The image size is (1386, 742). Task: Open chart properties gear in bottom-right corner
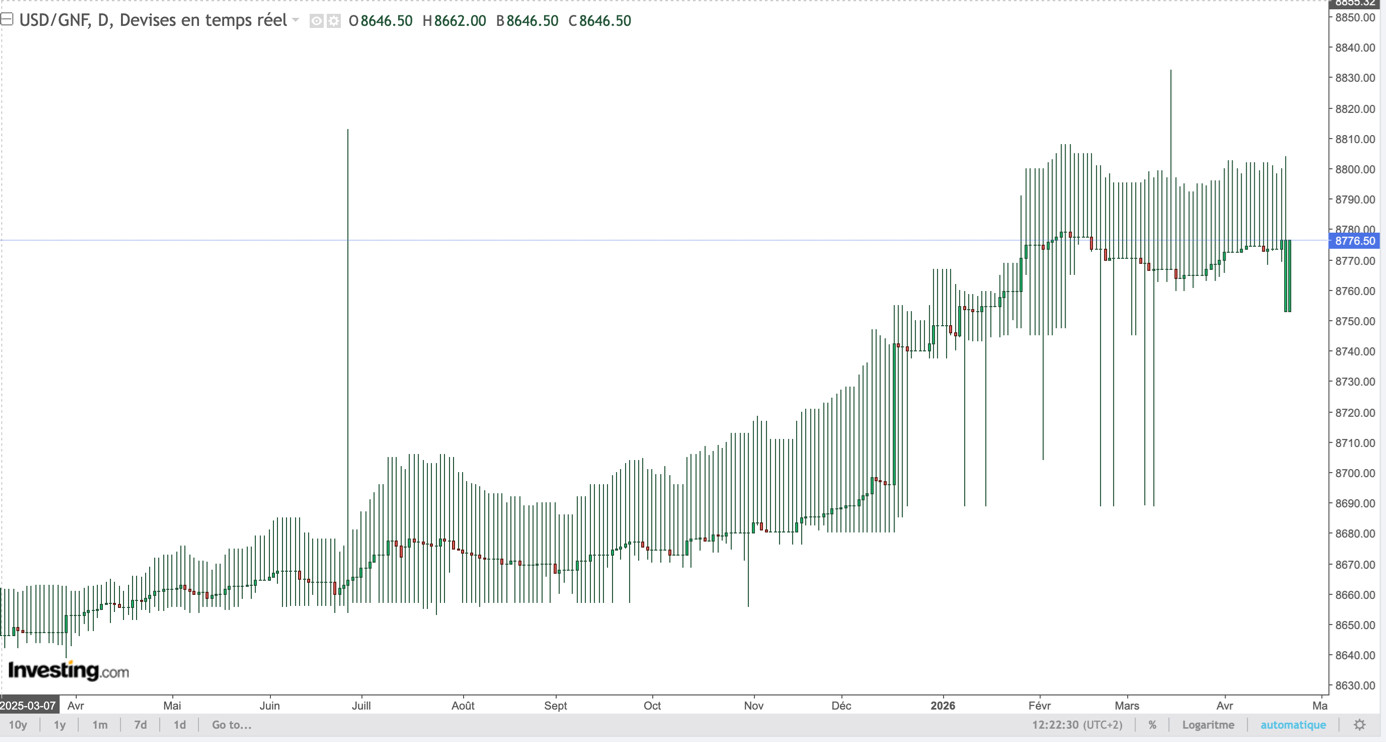(1359, 725)
